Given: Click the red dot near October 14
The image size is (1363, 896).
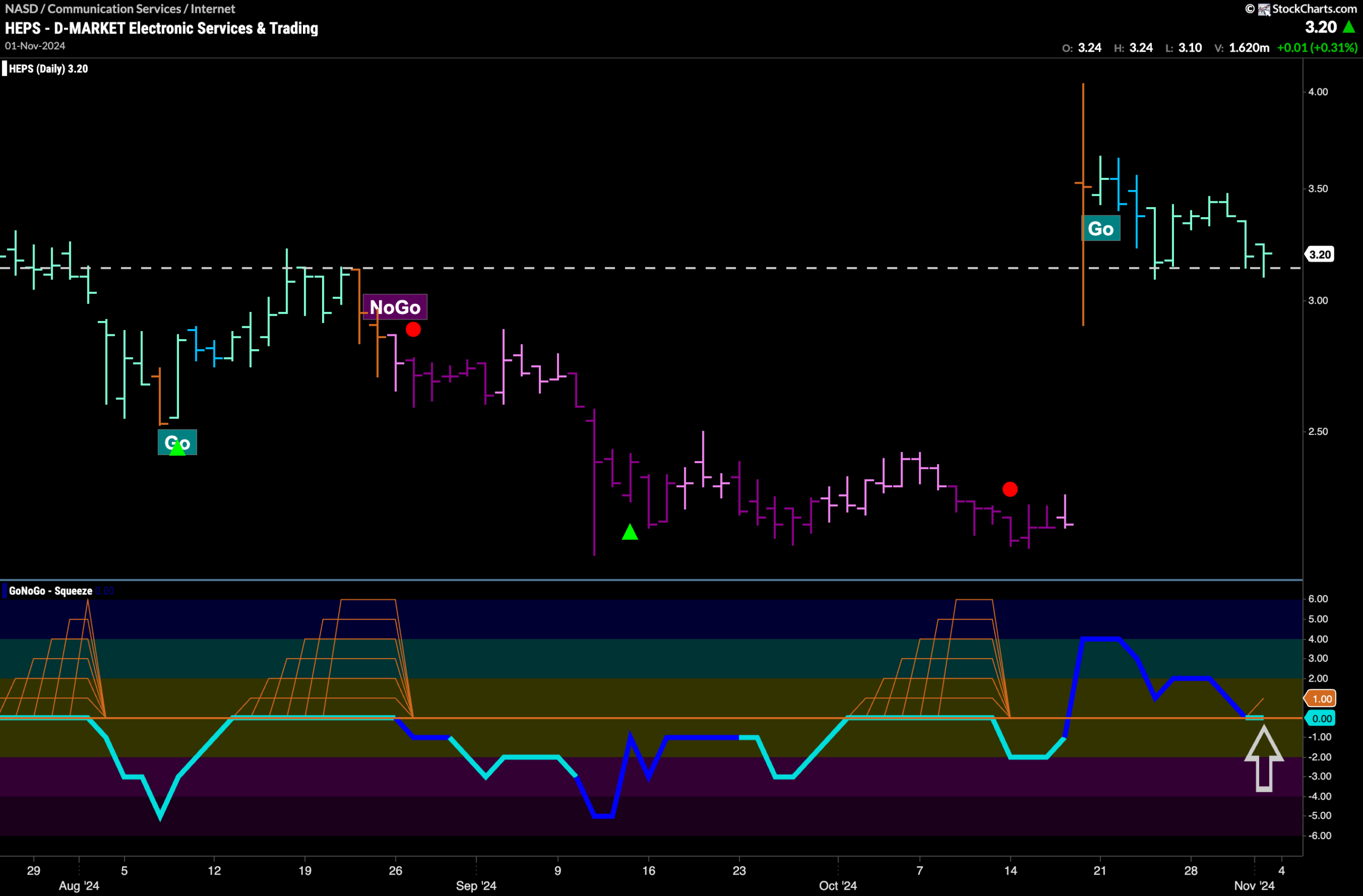Looking at the screenshot, I should pos(1009,489).
